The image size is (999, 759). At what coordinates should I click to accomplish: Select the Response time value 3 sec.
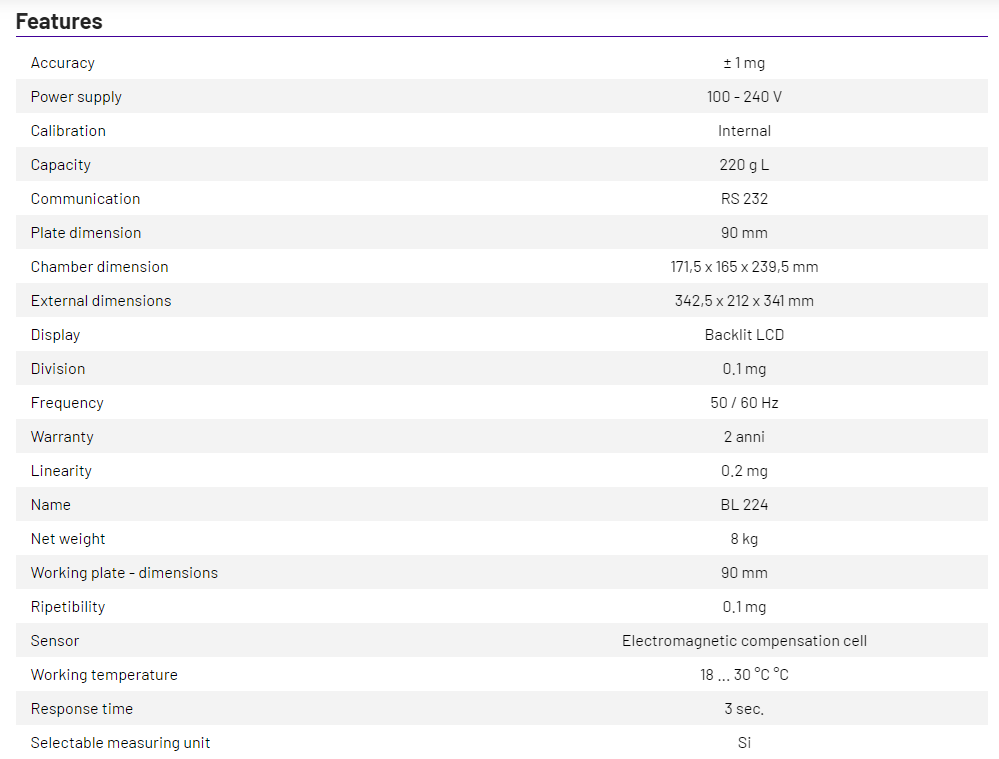coord(744,709)
